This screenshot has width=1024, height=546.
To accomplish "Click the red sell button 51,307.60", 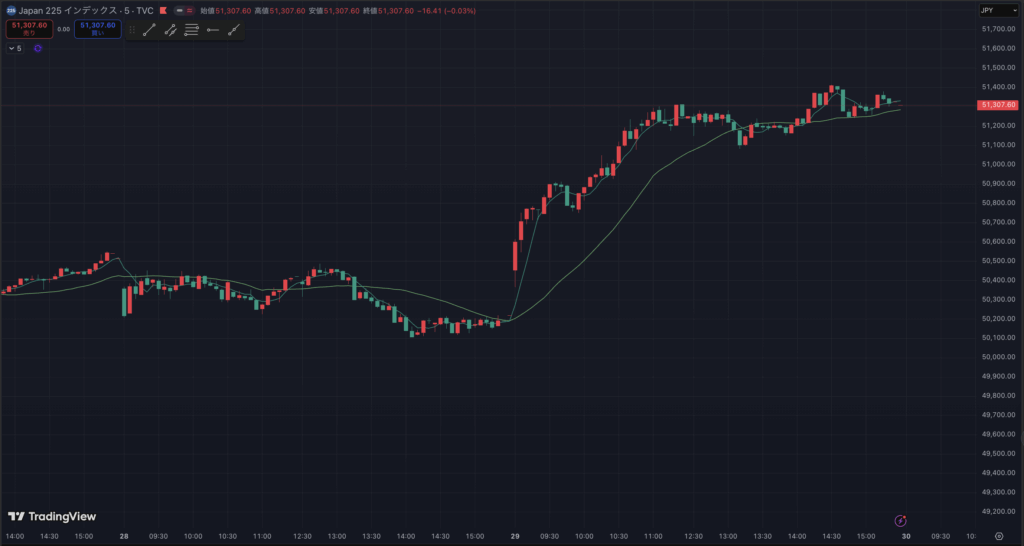I will 28,29.
